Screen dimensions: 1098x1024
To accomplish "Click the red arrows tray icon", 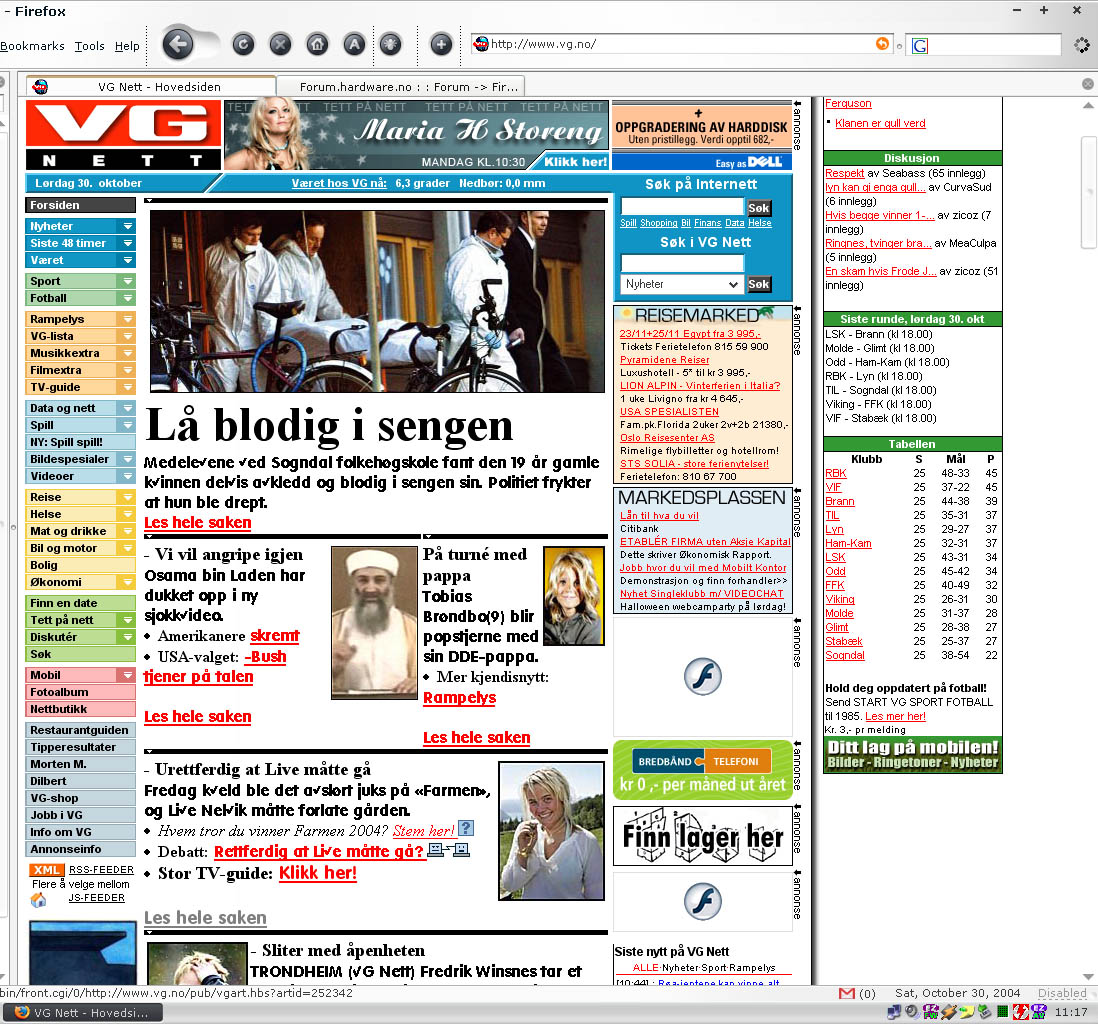I will [x=1020, y=1011].
